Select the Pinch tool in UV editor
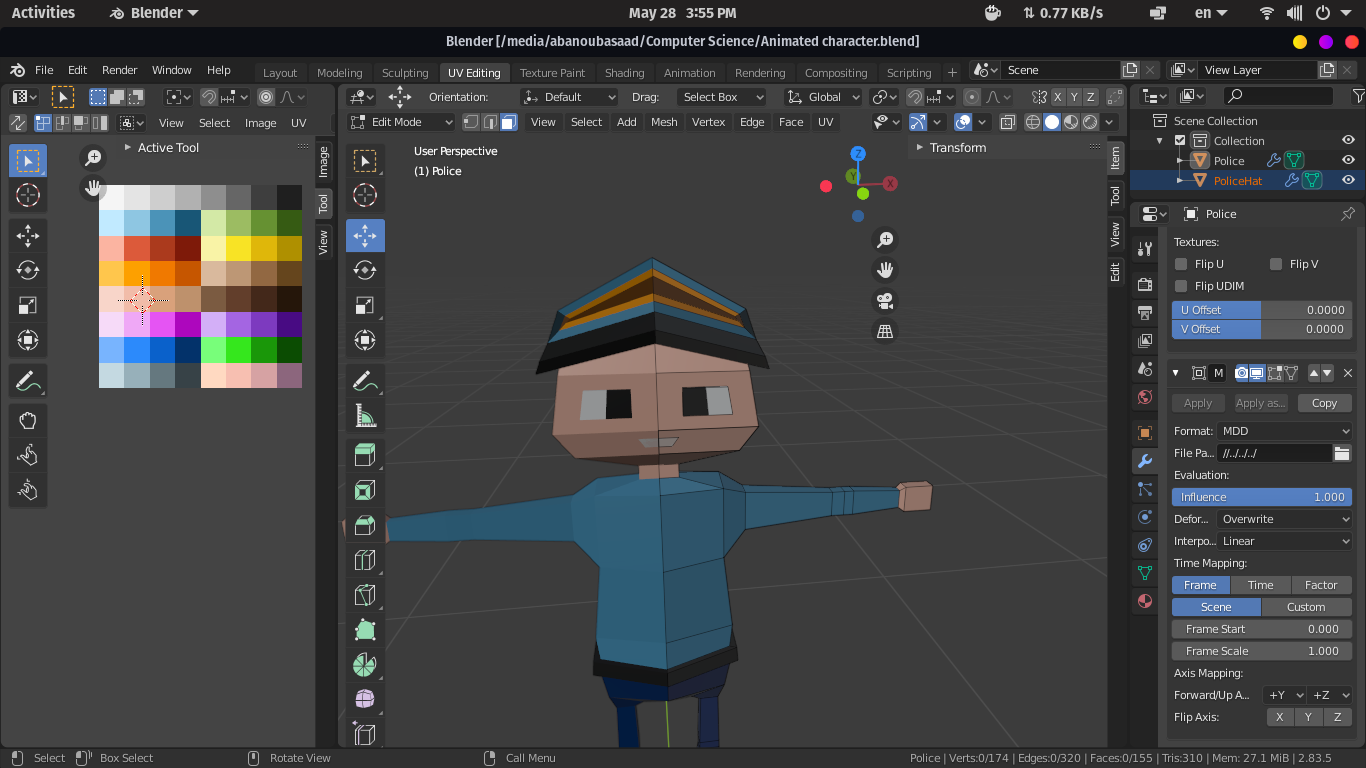 [28, 490]
